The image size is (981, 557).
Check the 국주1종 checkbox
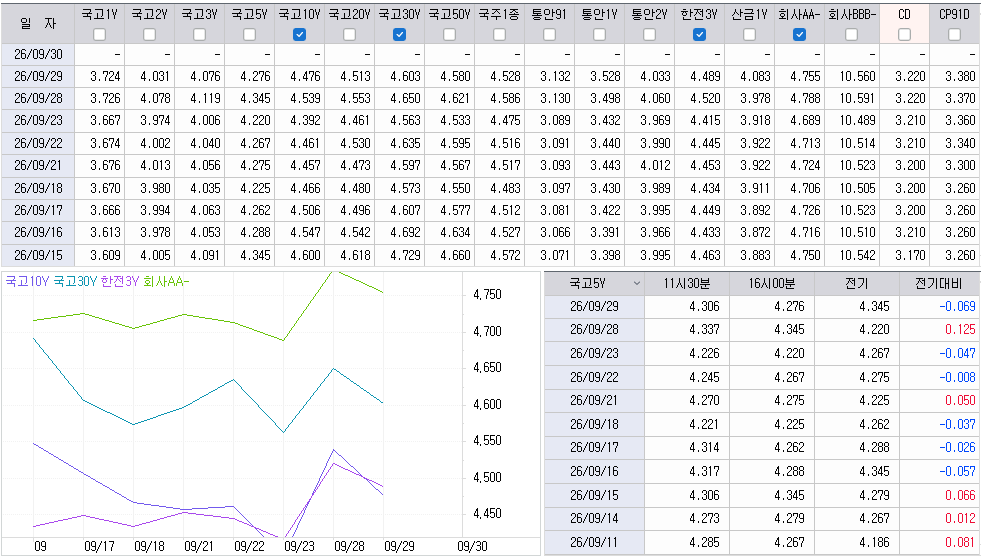click(499, 35)
